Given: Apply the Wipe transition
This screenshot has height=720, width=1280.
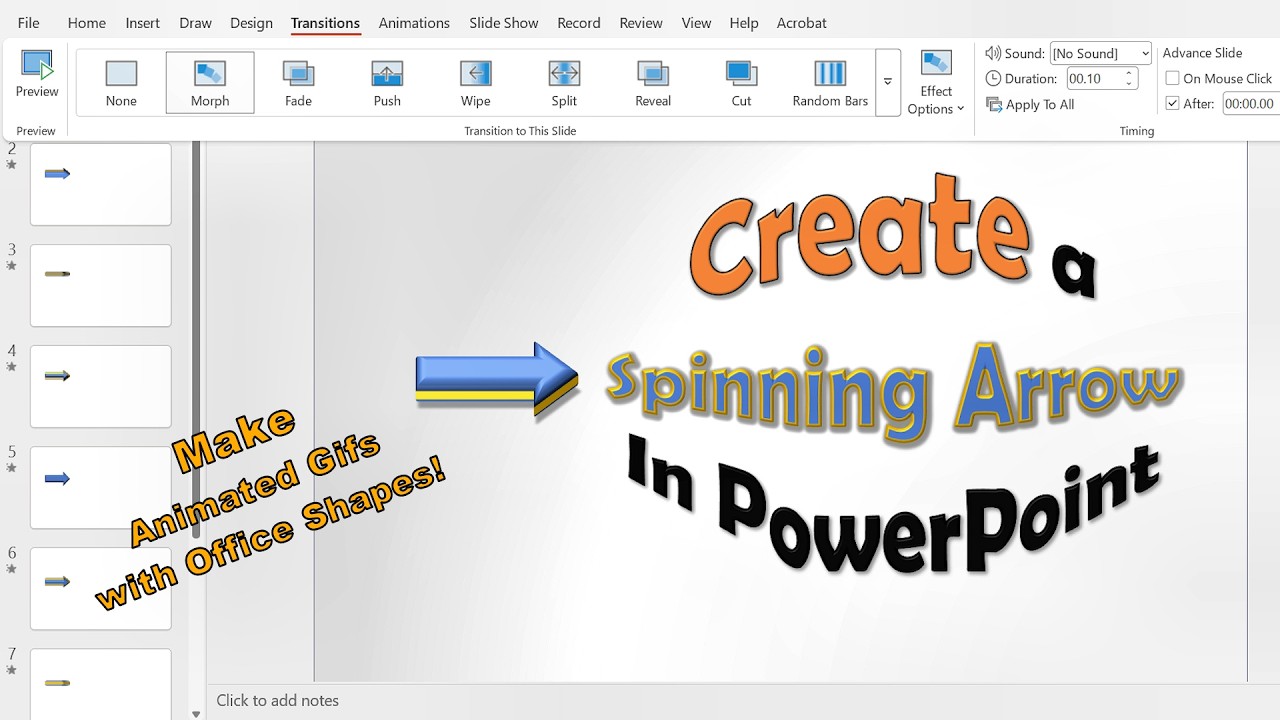Looking at the screenshot, I should [x=475, y=83].
